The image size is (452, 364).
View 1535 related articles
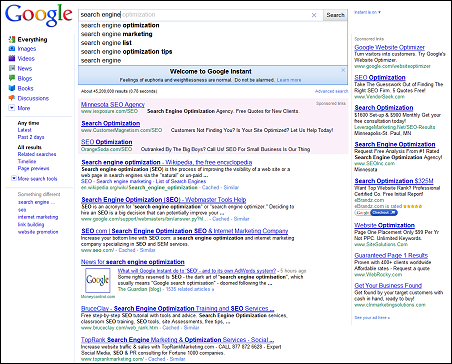[190, 289]
